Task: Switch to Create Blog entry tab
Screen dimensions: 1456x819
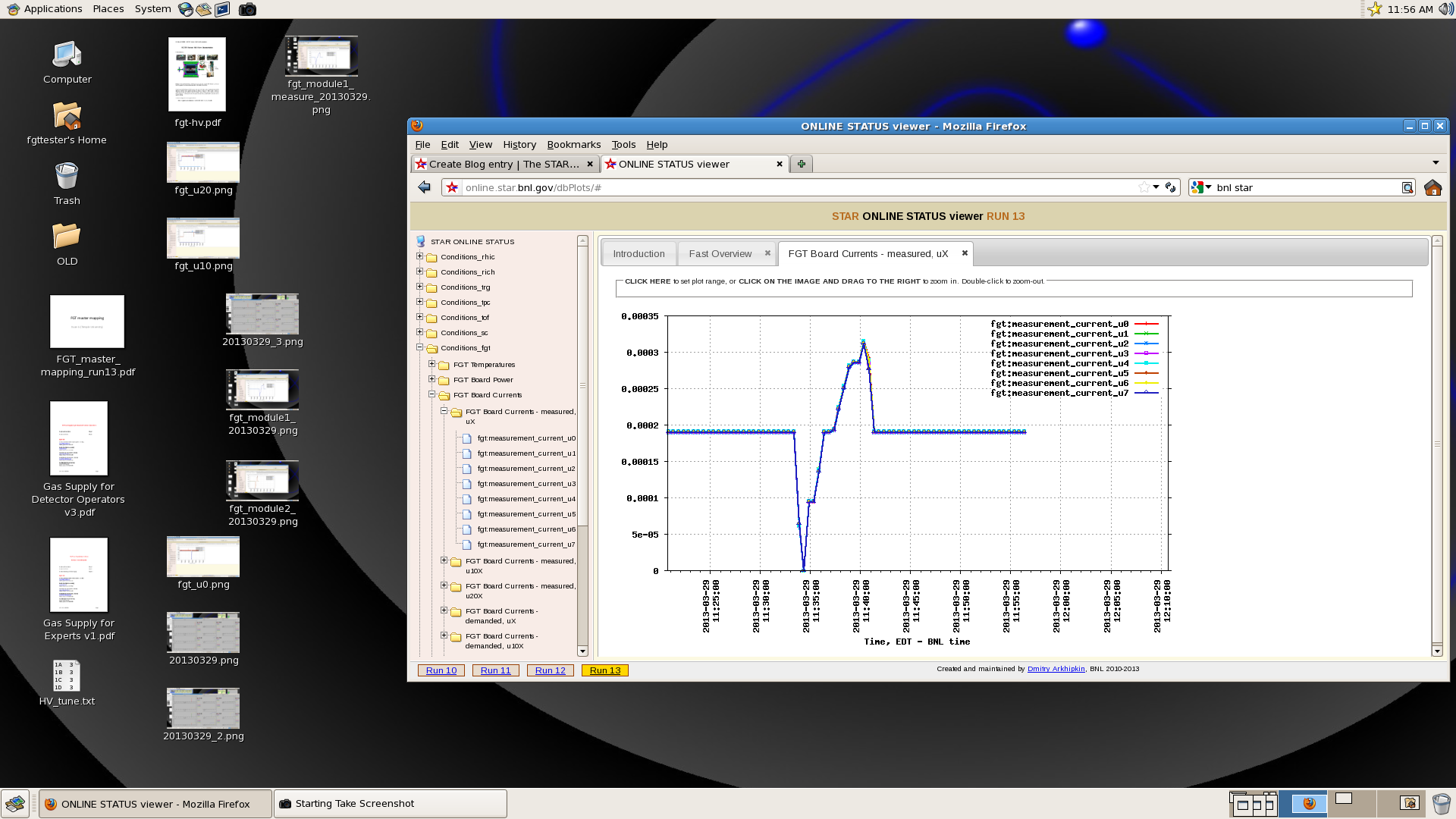Action: (x=504, y=164)
